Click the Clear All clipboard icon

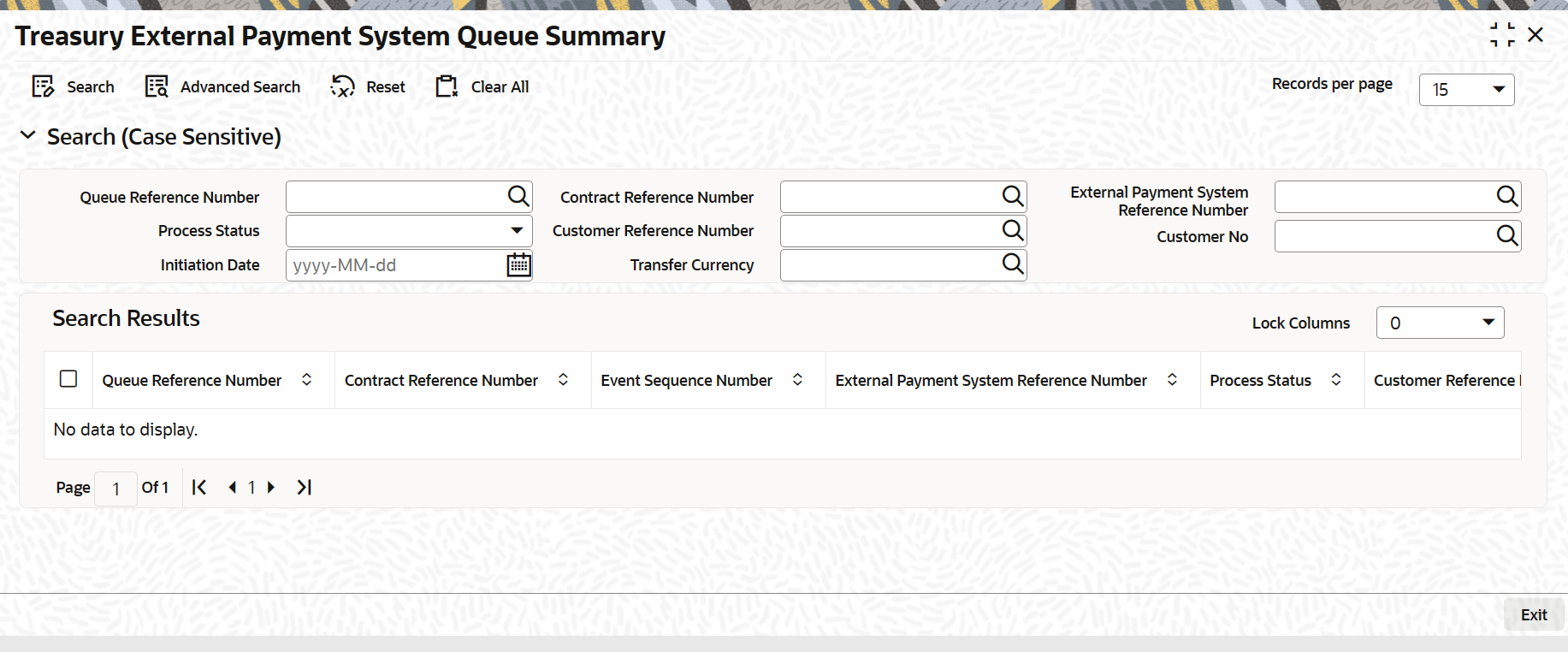point(447,86)
